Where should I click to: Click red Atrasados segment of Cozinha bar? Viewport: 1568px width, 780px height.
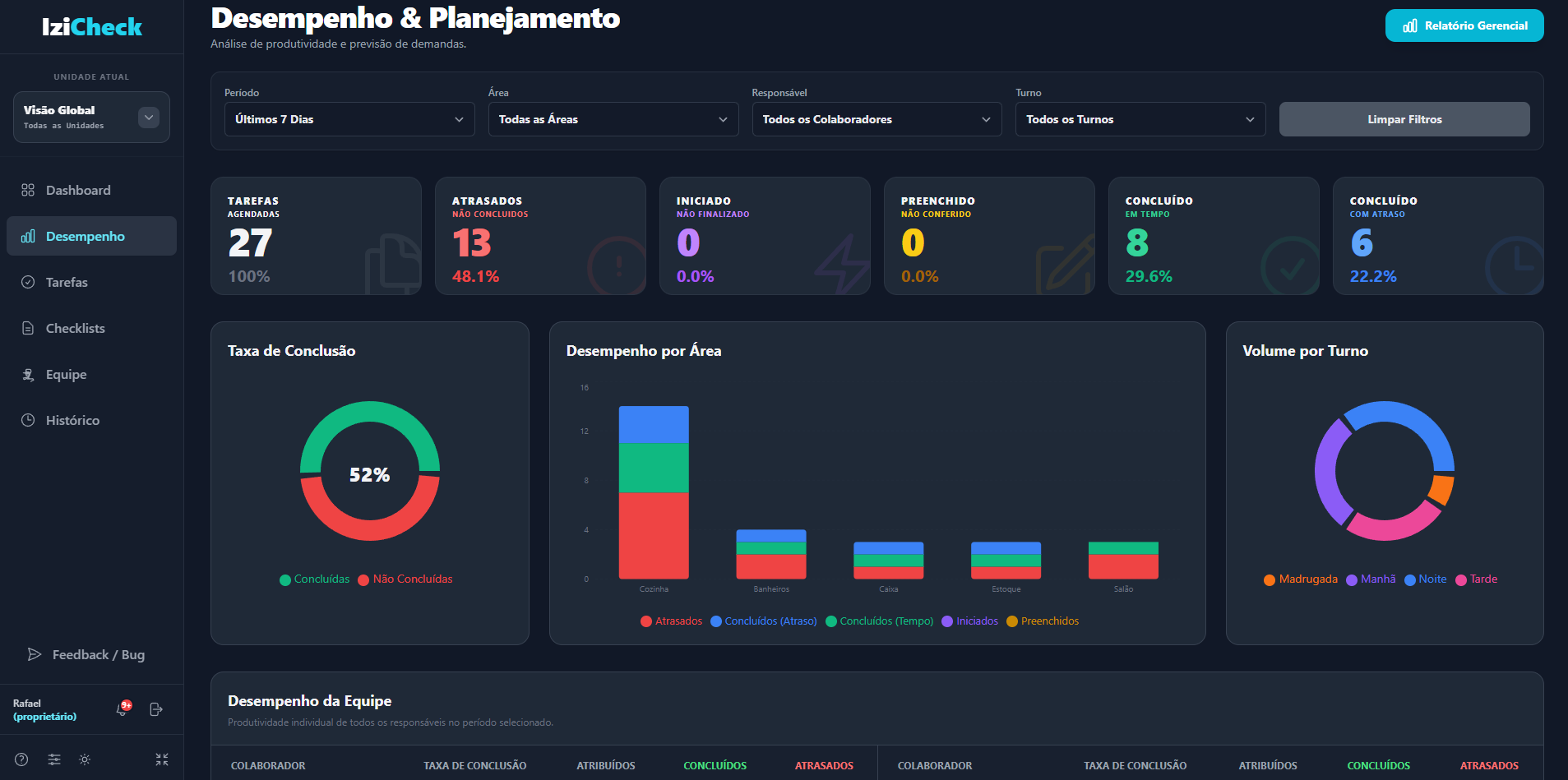coord(654,536)
